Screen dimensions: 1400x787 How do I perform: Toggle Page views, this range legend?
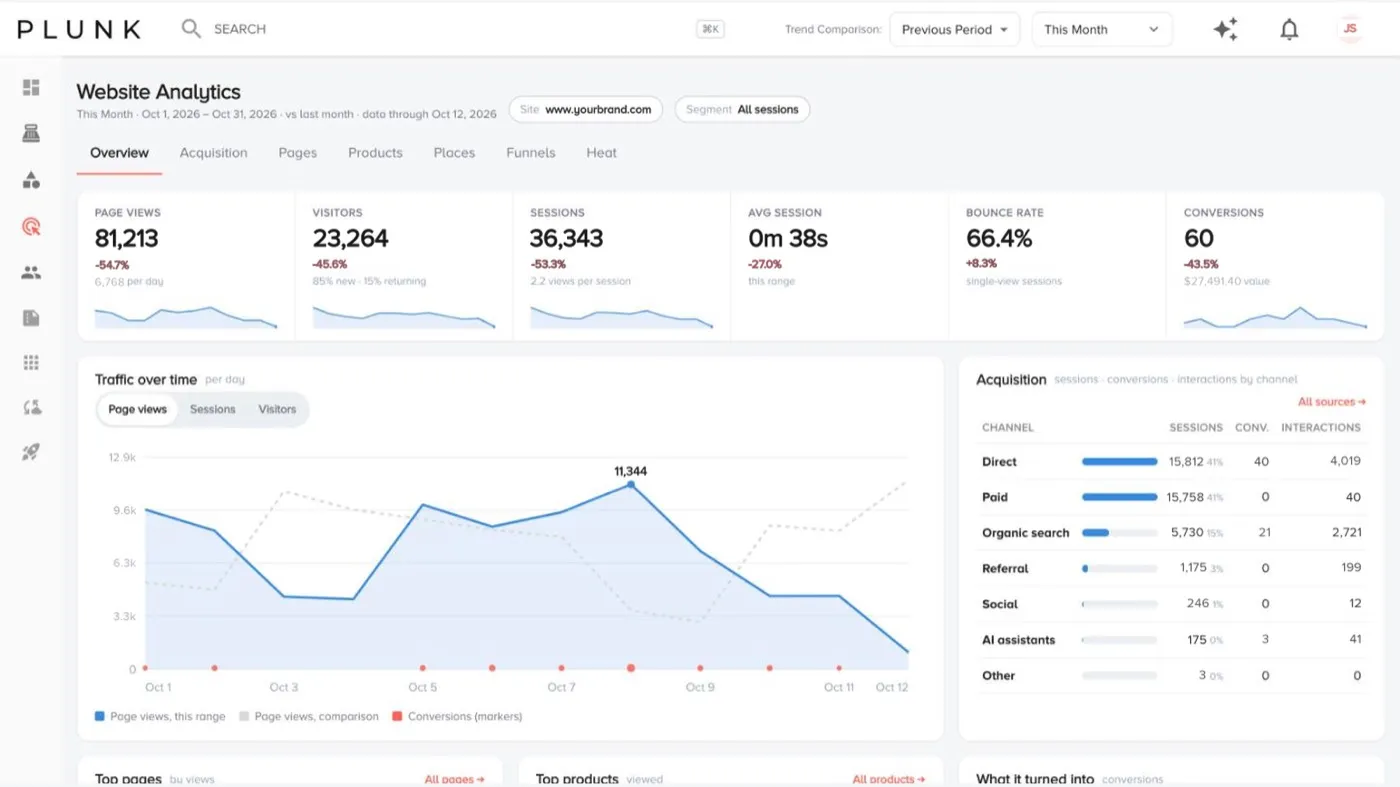point(160,717)
